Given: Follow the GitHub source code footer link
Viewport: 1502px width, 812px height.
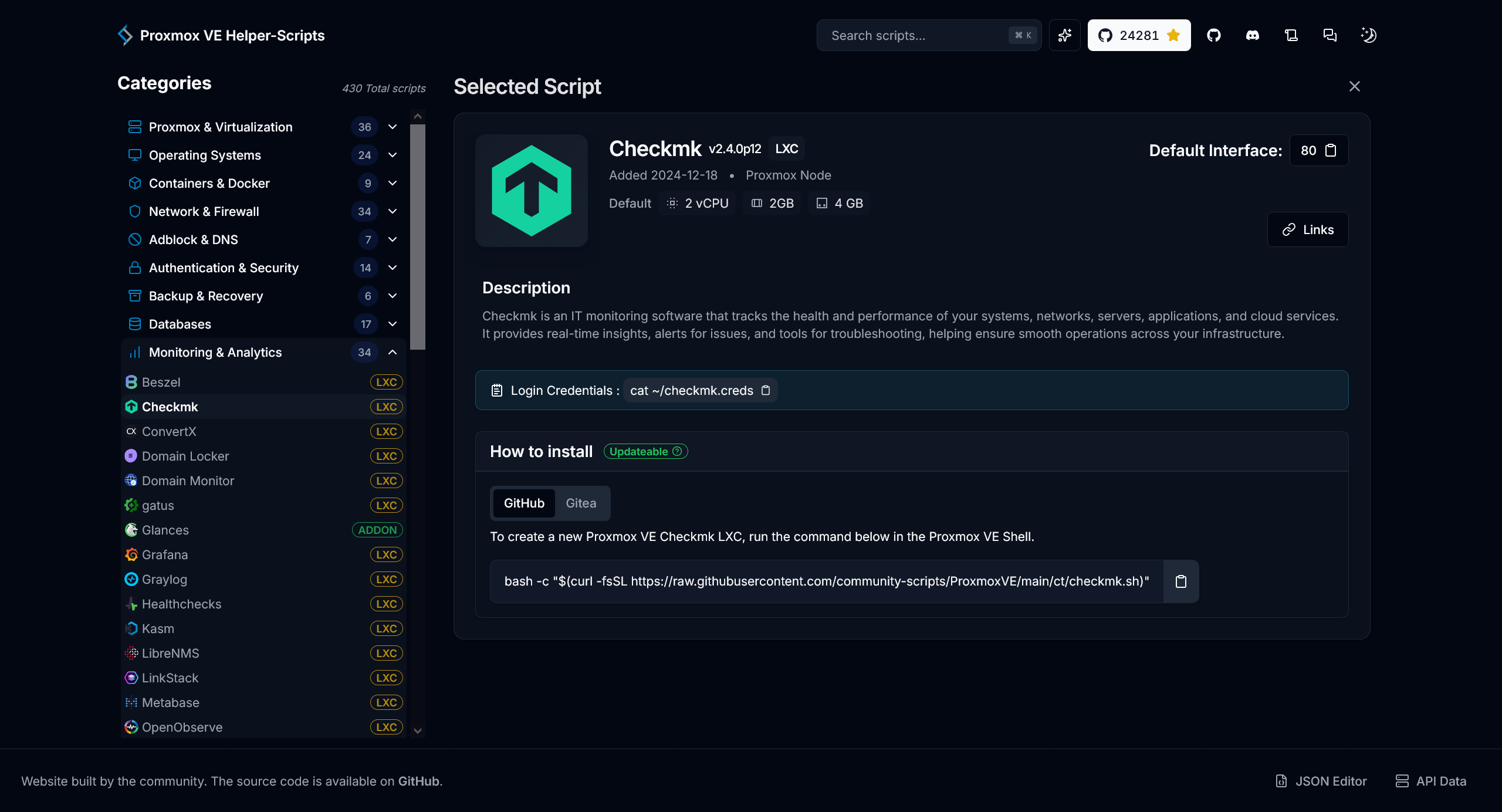Looking at the screenshot, I should pos(418,781).
